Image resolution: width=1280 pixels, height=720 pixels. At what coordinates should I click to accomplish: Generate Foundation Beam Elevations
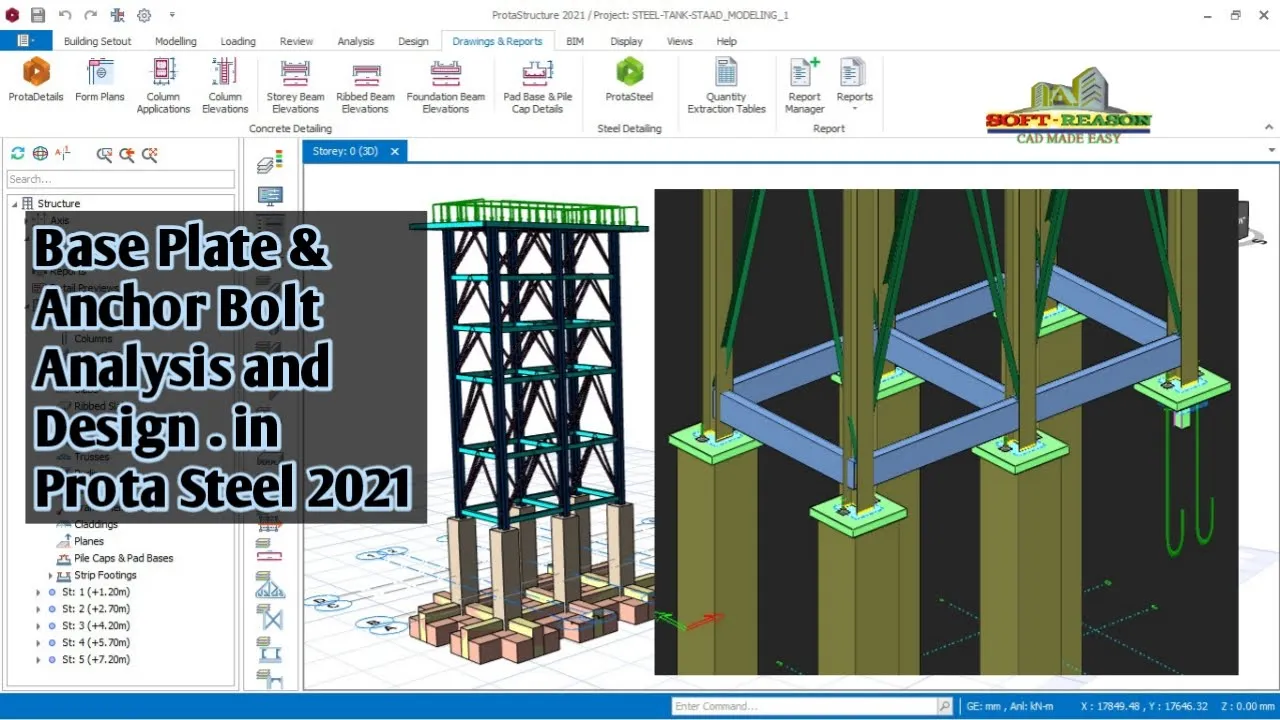click(445, 85)
